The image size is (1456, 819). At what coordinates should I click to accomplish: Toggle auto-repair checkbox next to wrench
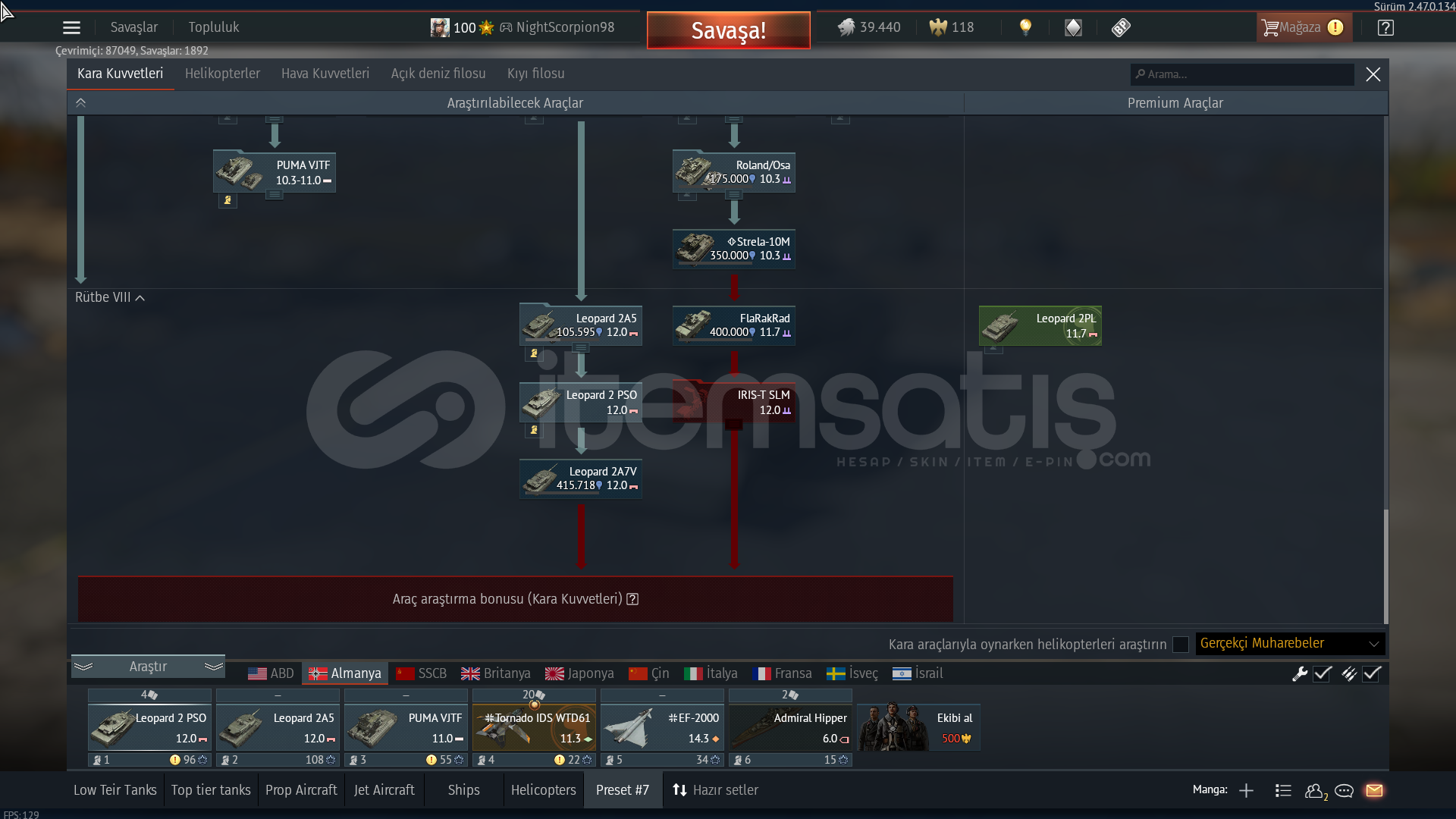[x=1323, y=673]
